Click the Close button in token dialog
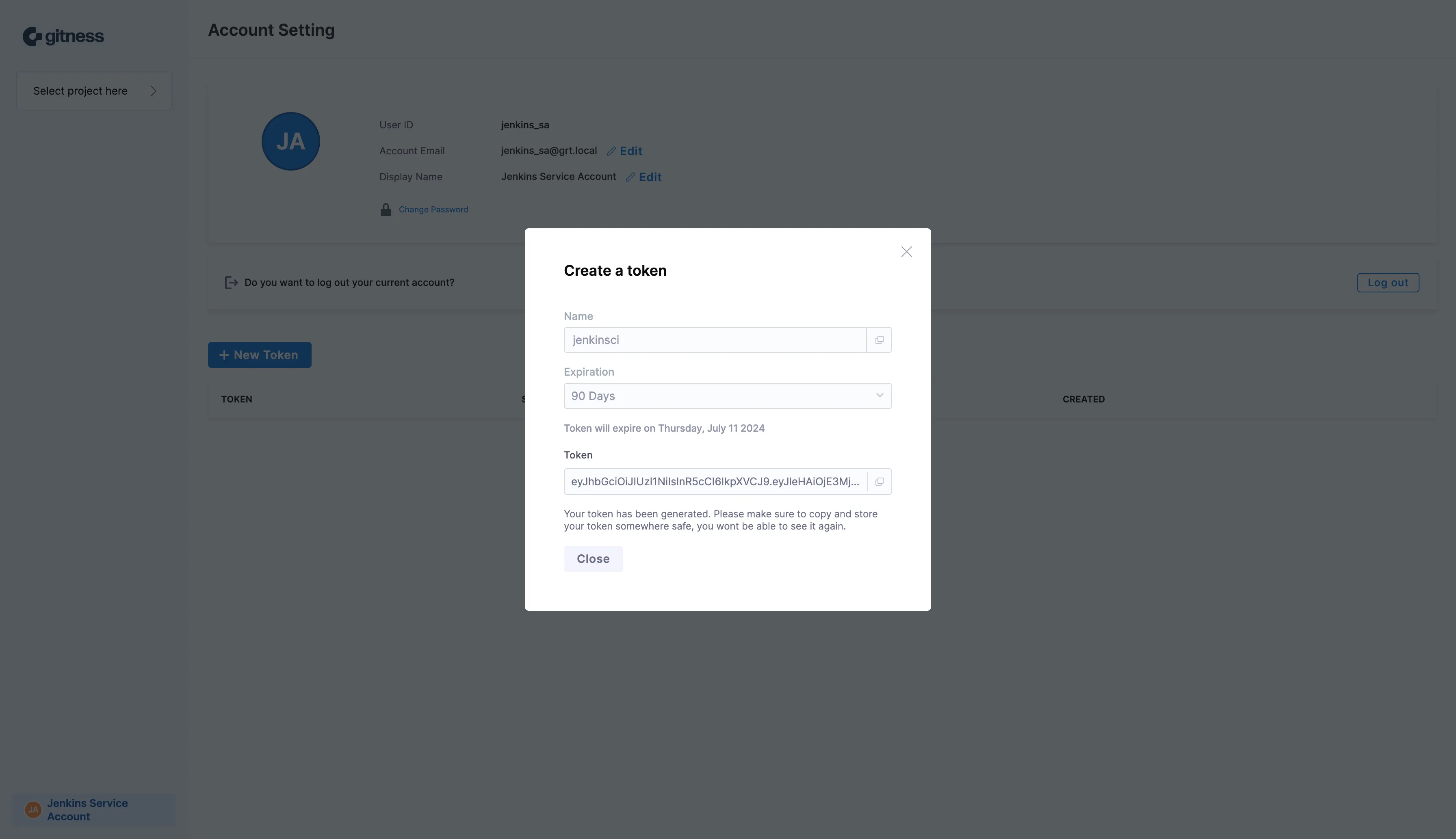 [x=593, y=559]
